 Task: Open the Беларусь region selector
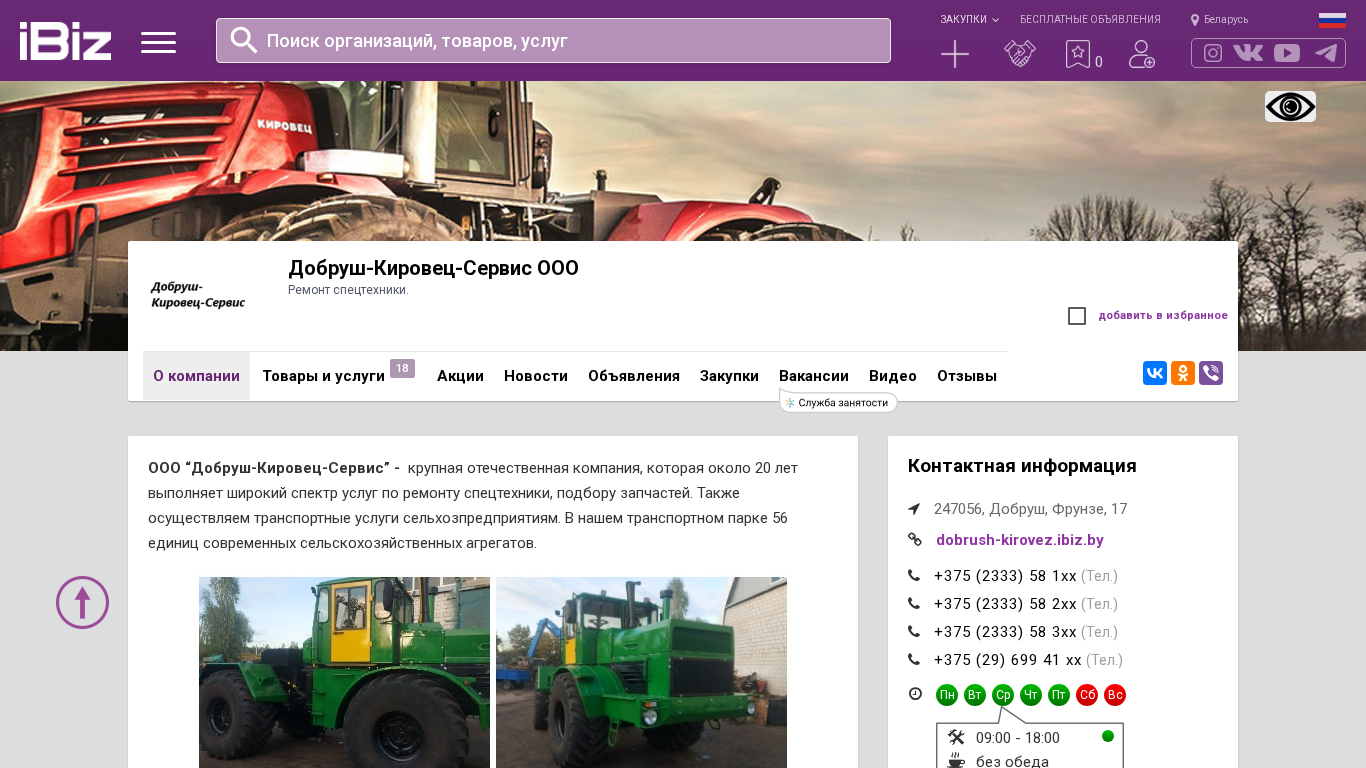click(1219, 20)
